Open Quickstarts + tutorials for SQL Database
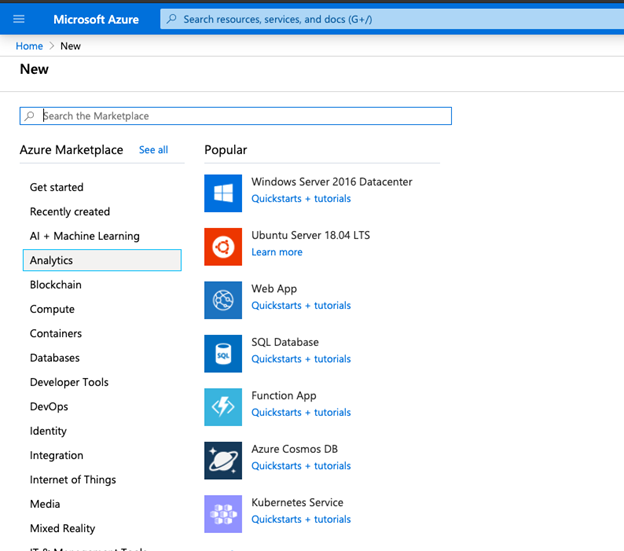The height and width of the screenshot is (551, 624). 301,359
